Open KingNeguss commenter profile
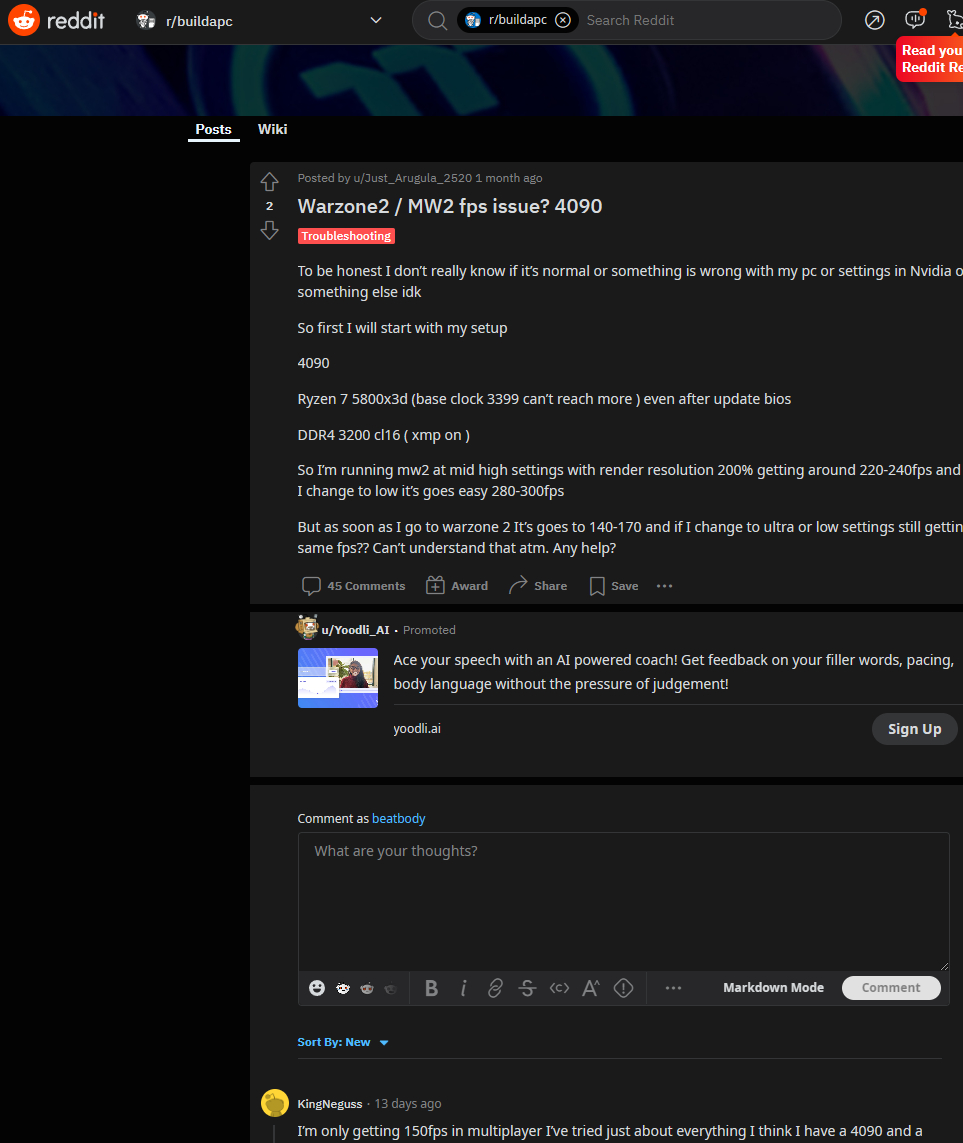963x1143 pixels. click(x=330, y=1104)
